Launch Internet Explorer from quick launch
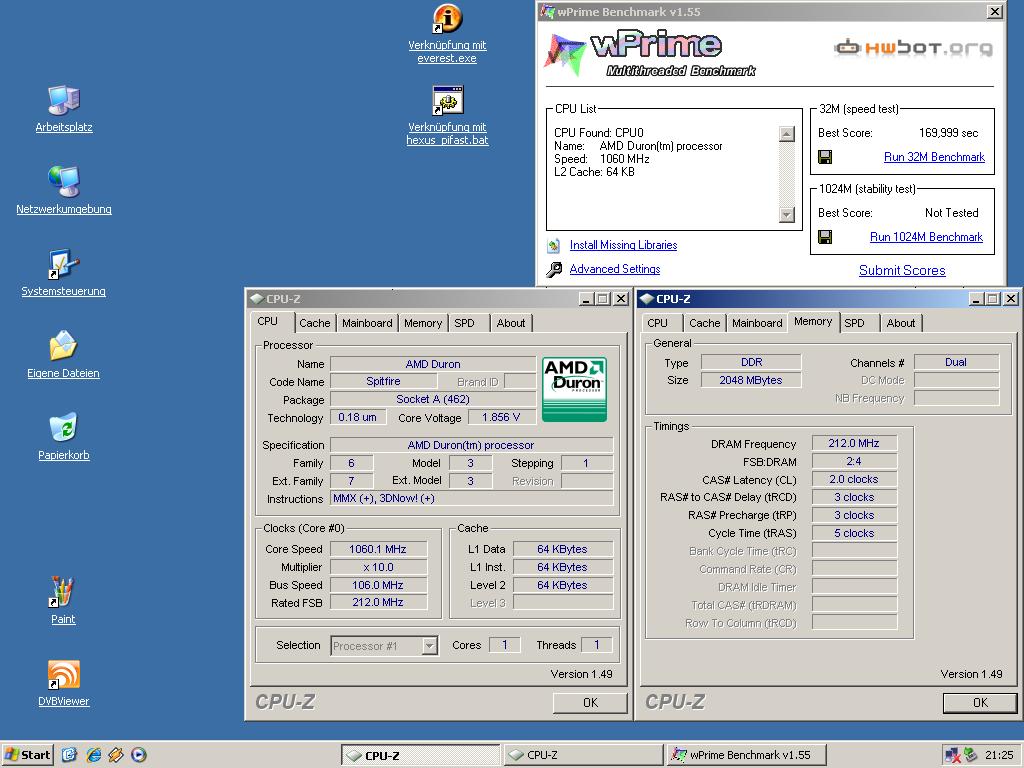Viewport: 1024px width, 768px height. point(94,755)
